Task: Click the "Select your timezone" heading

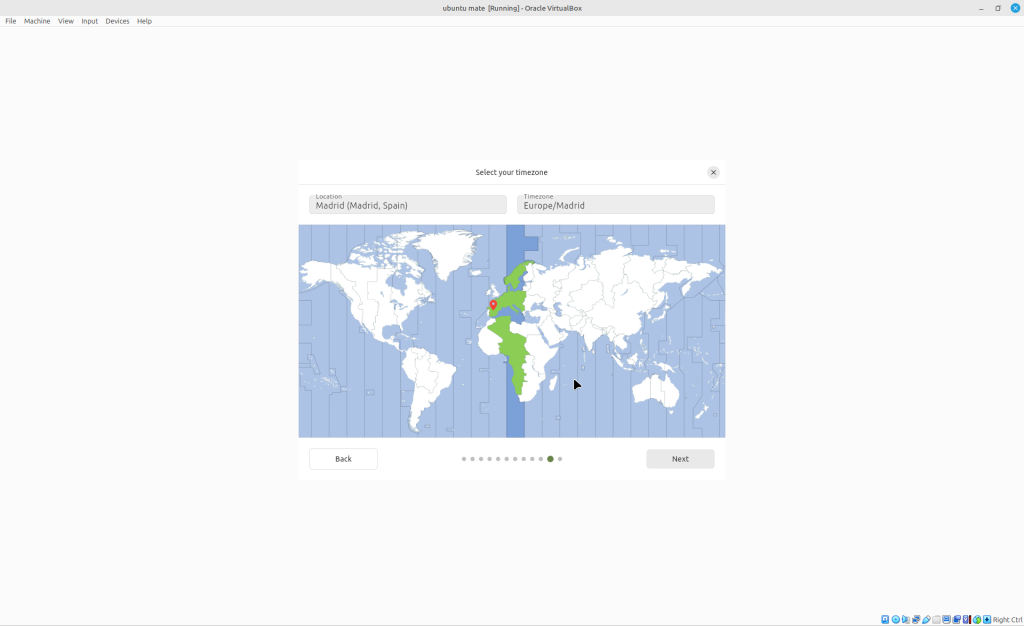Action: pyautogui.click(x=511, y=172)
